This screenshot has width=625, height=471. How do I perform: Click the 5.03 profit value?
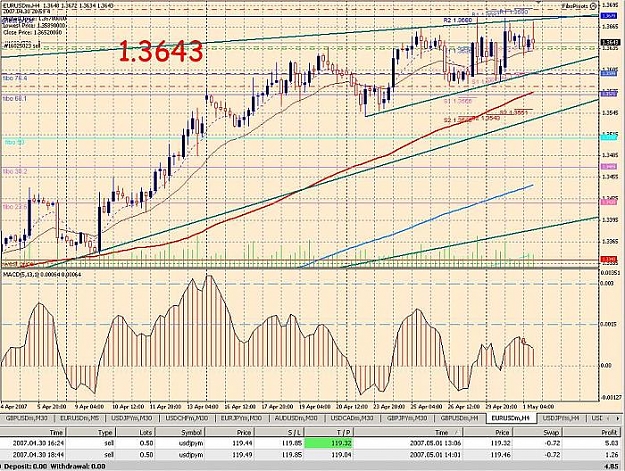613,443
